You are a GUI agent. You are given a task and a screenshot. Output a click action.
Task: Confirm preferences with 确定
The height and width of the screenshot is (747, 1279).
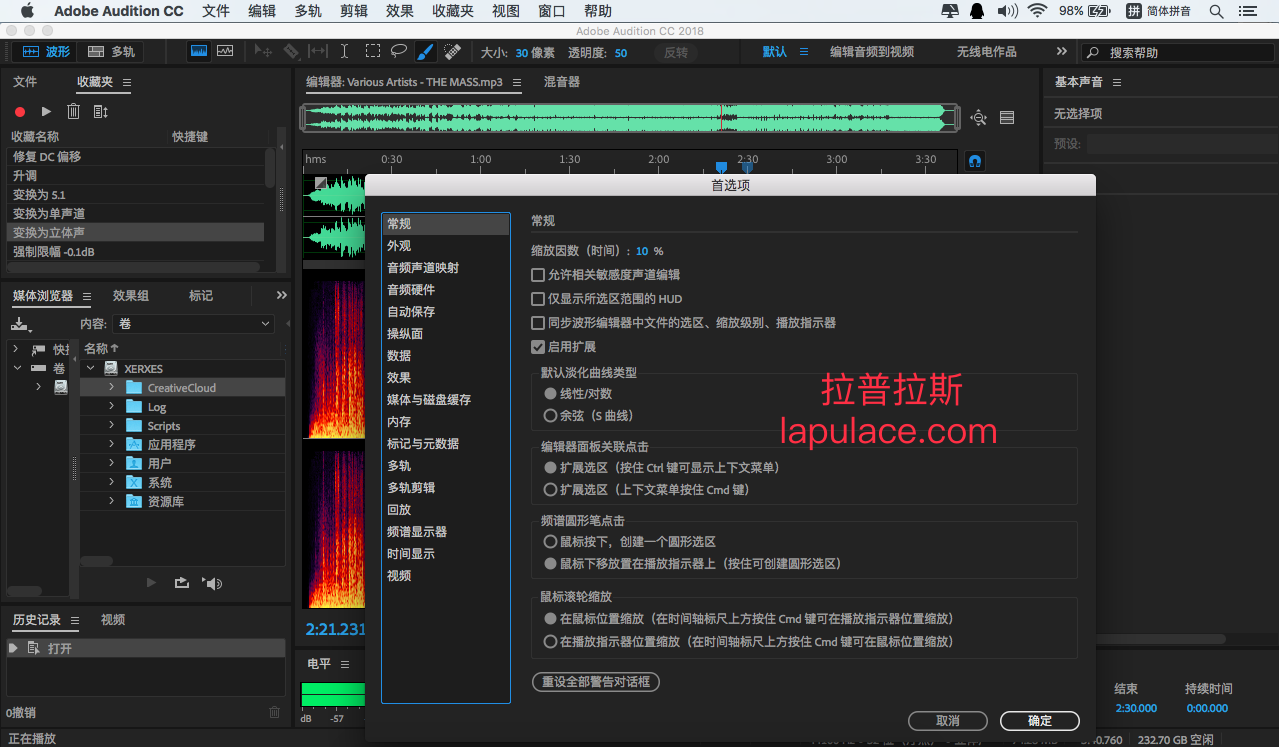coord(1040,720)
